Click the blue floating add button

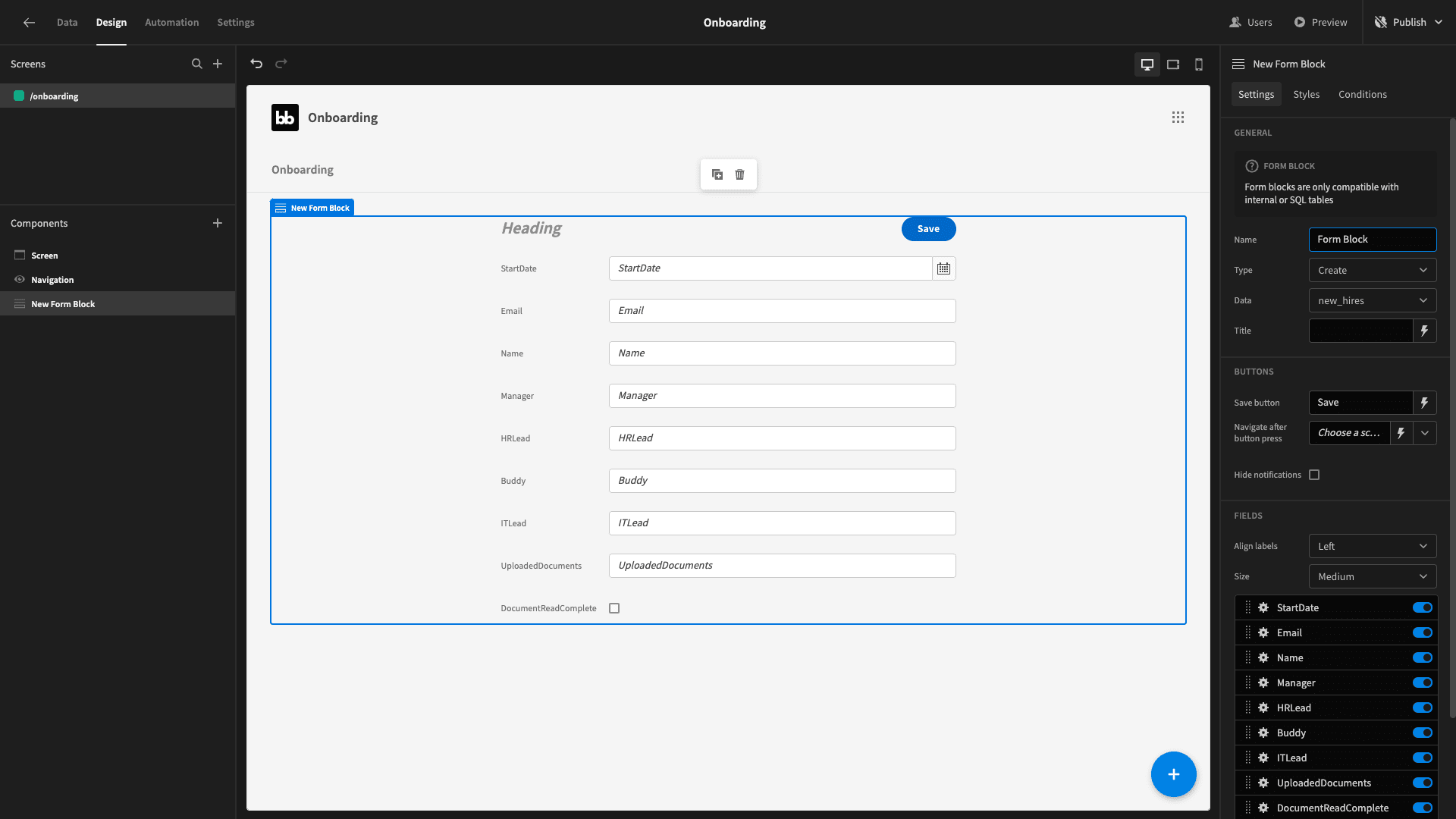pos(1173,774)
